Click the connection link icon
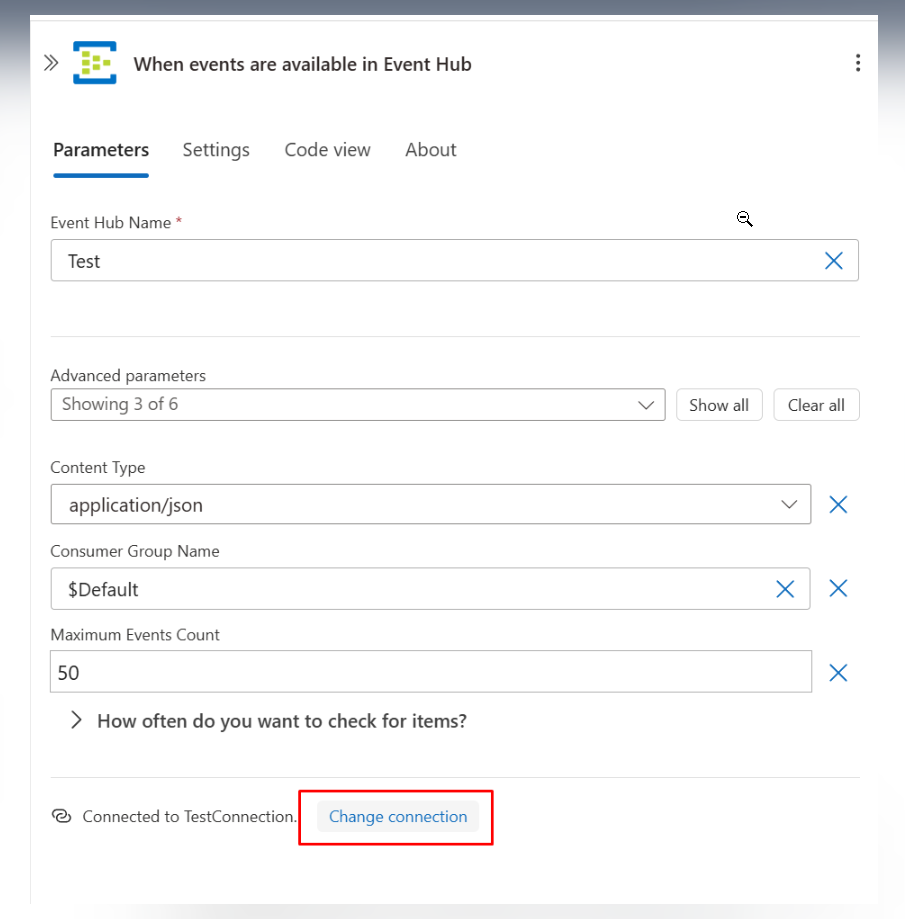Image resolution: width=905 pixels, height=919 pixels. coord(61,816)
